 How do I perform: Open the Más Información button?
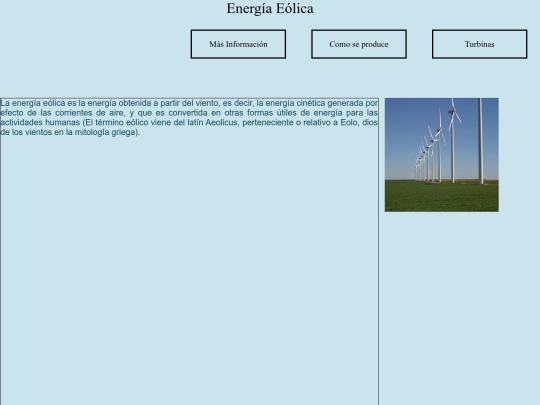238,44
